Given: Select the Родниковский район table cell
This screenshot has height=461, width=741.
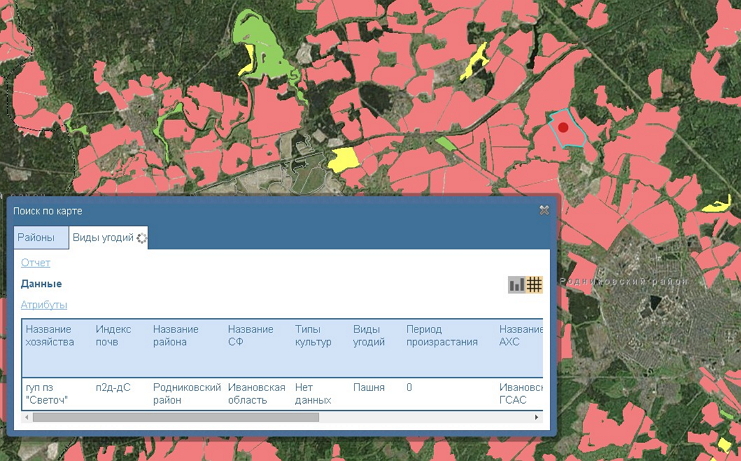Looking at the screenshot, I should [x=187, y=394].
